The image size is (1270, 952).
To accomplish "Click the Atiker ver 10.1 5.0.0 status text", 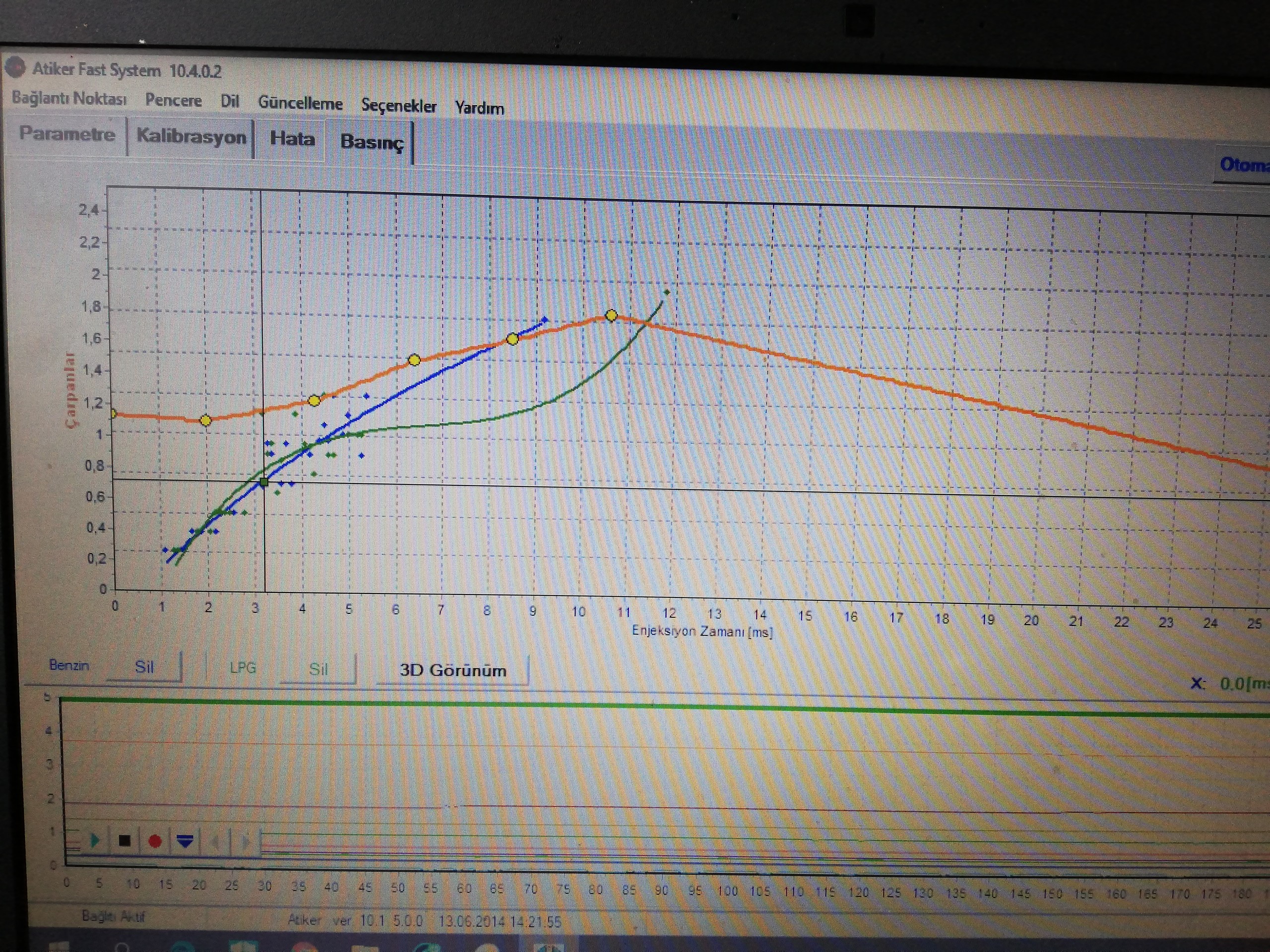I will [355, 920].
